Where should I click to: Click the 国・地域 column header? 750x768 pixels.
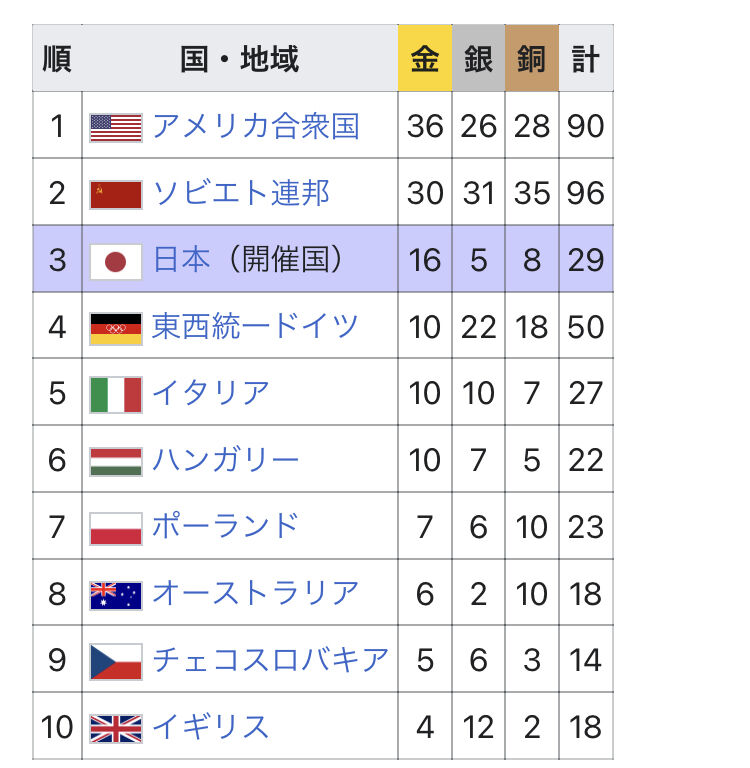tap(240, 59)
